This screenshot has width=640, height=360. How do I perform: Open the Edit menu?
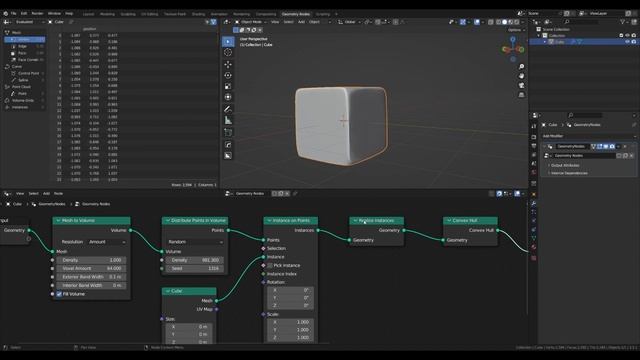tap(24, 13)
